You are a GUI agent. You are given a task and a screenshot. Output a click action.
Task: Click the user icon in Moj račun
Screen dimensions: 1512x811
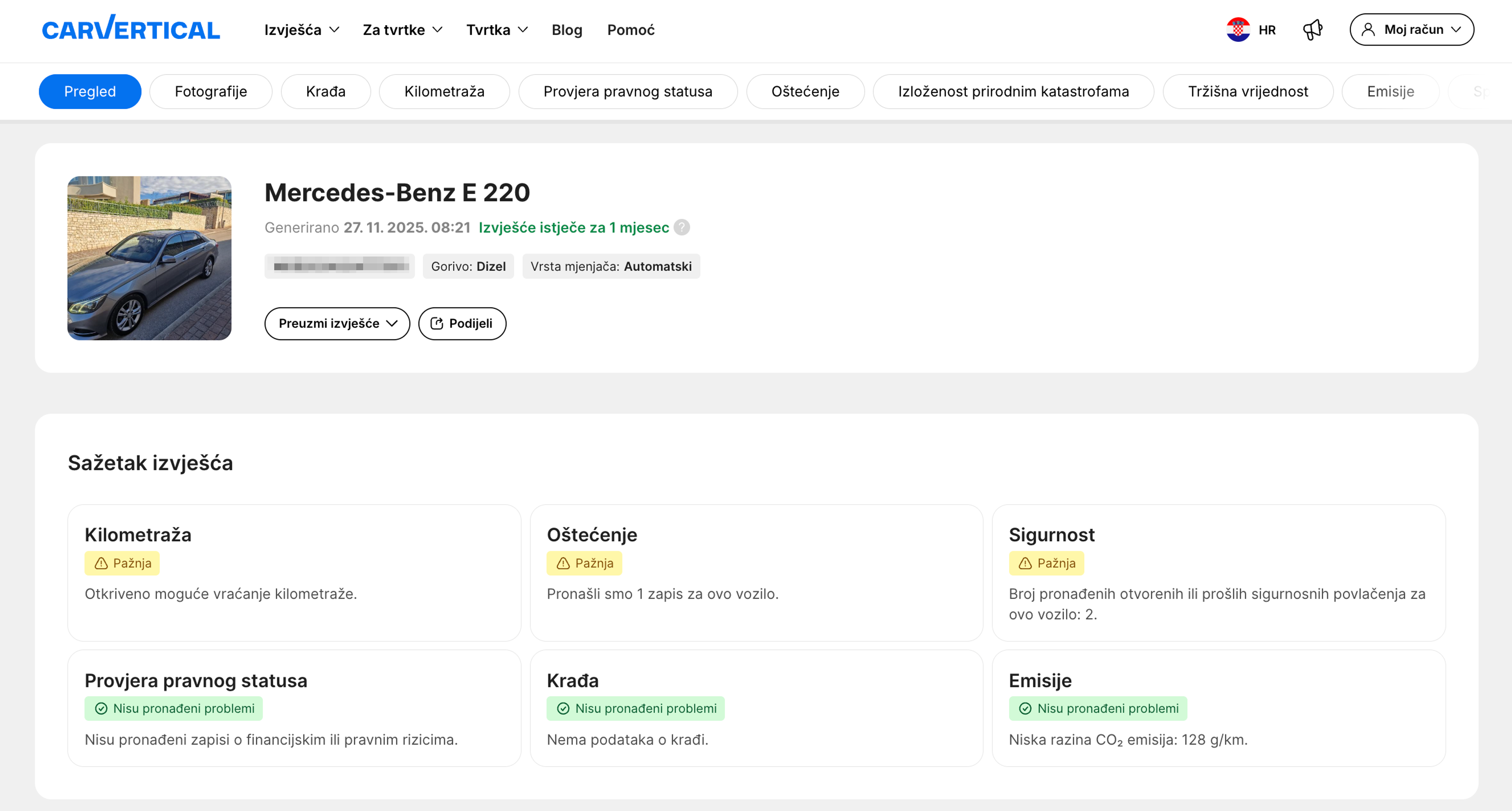pyautogui.click(x=1368, y=30)
